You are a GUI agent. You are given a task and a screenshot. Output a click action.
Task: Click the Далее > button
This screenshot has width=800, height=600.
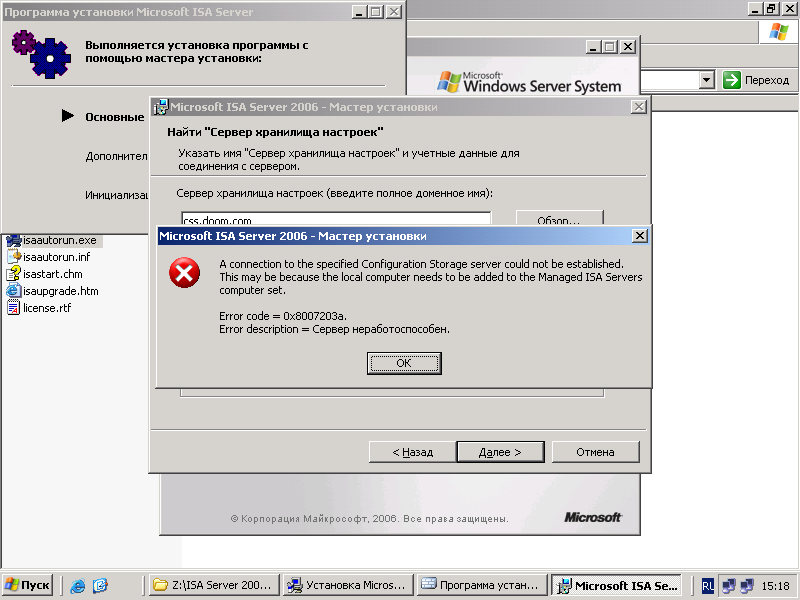point(500,452)
